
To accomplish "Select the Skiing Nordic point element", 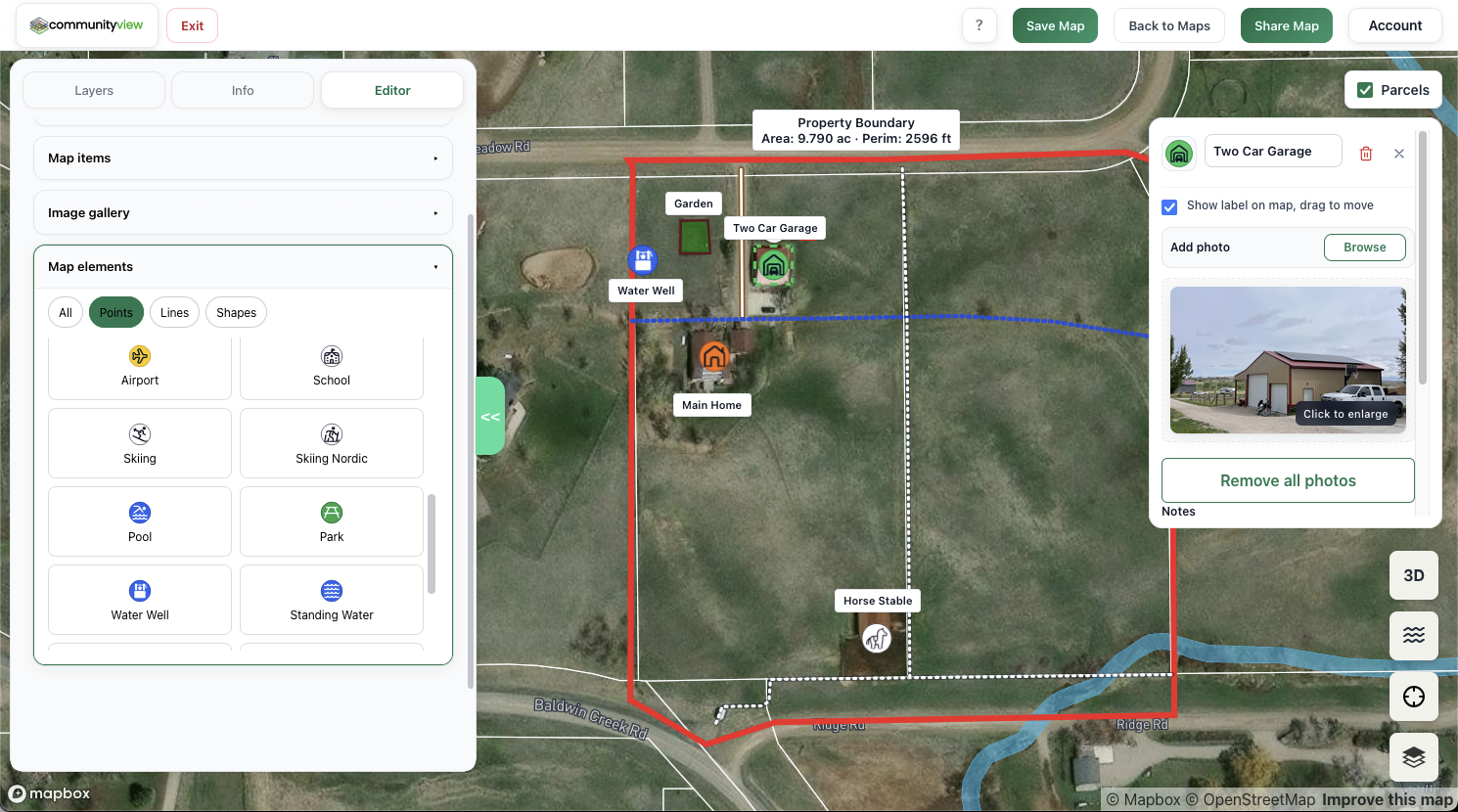I will coord(332,443).
